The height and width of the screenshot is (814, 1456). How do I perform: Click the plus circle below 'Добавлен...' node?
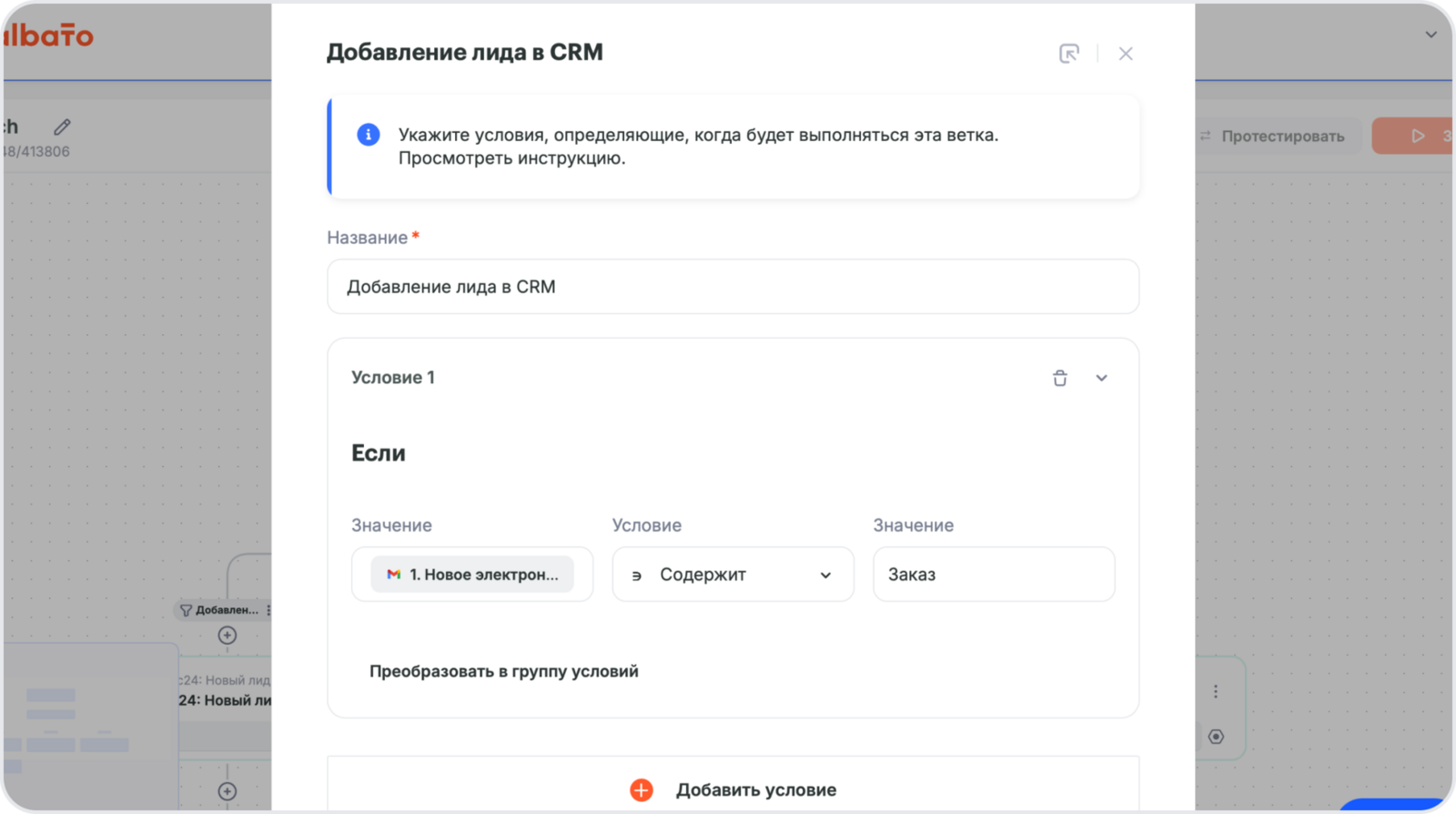pos(227,636)
